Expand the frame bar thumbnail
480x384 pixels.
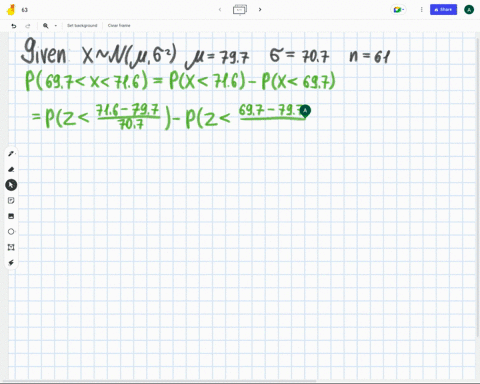tap(240, 9)
